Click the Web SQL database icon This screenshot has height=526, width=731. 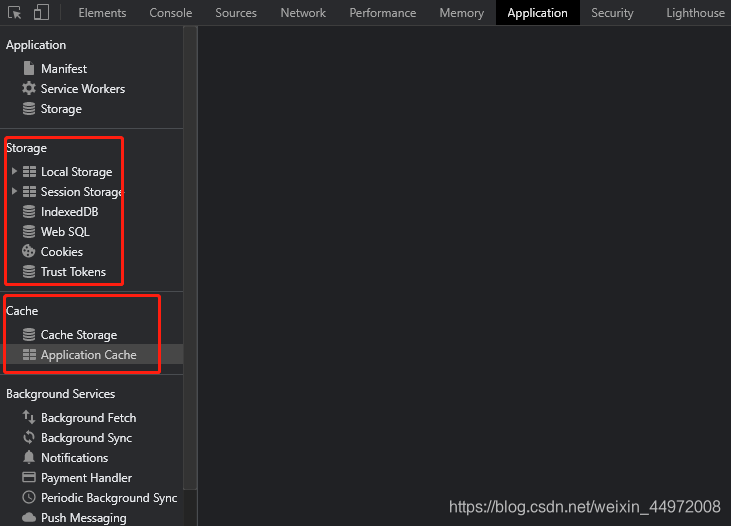[x=29, y=232]
